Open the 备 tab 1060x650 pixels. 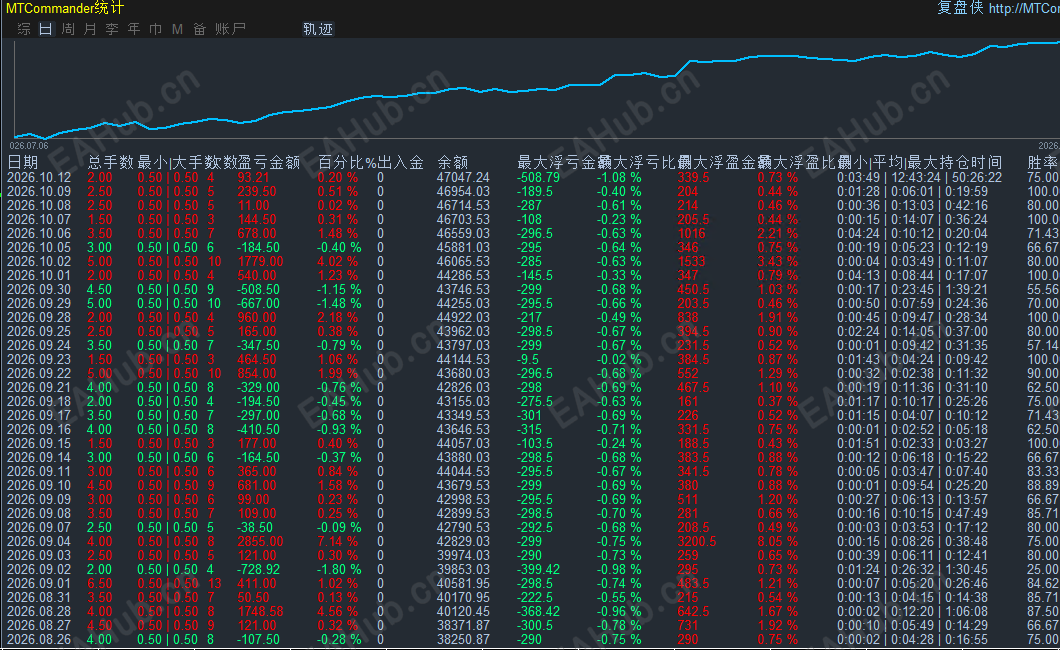[x=199, y=29]
